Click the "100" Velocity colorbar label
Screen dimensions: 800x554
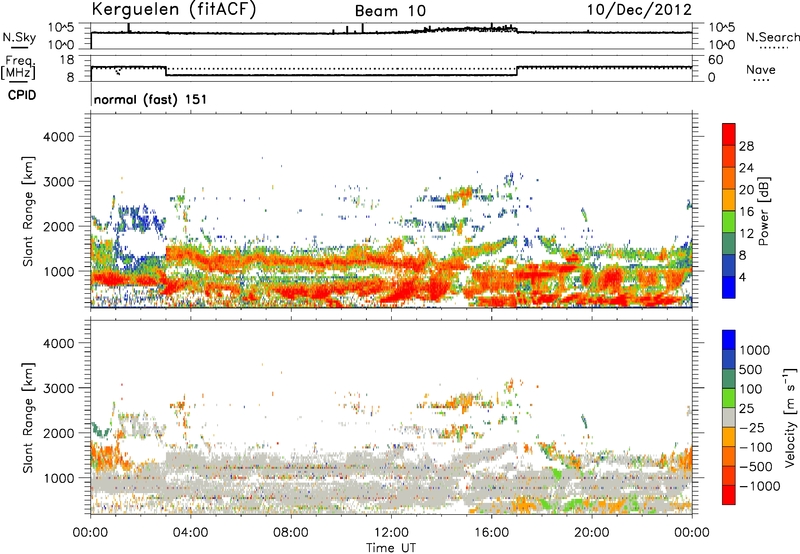click(x=751, y=389)
